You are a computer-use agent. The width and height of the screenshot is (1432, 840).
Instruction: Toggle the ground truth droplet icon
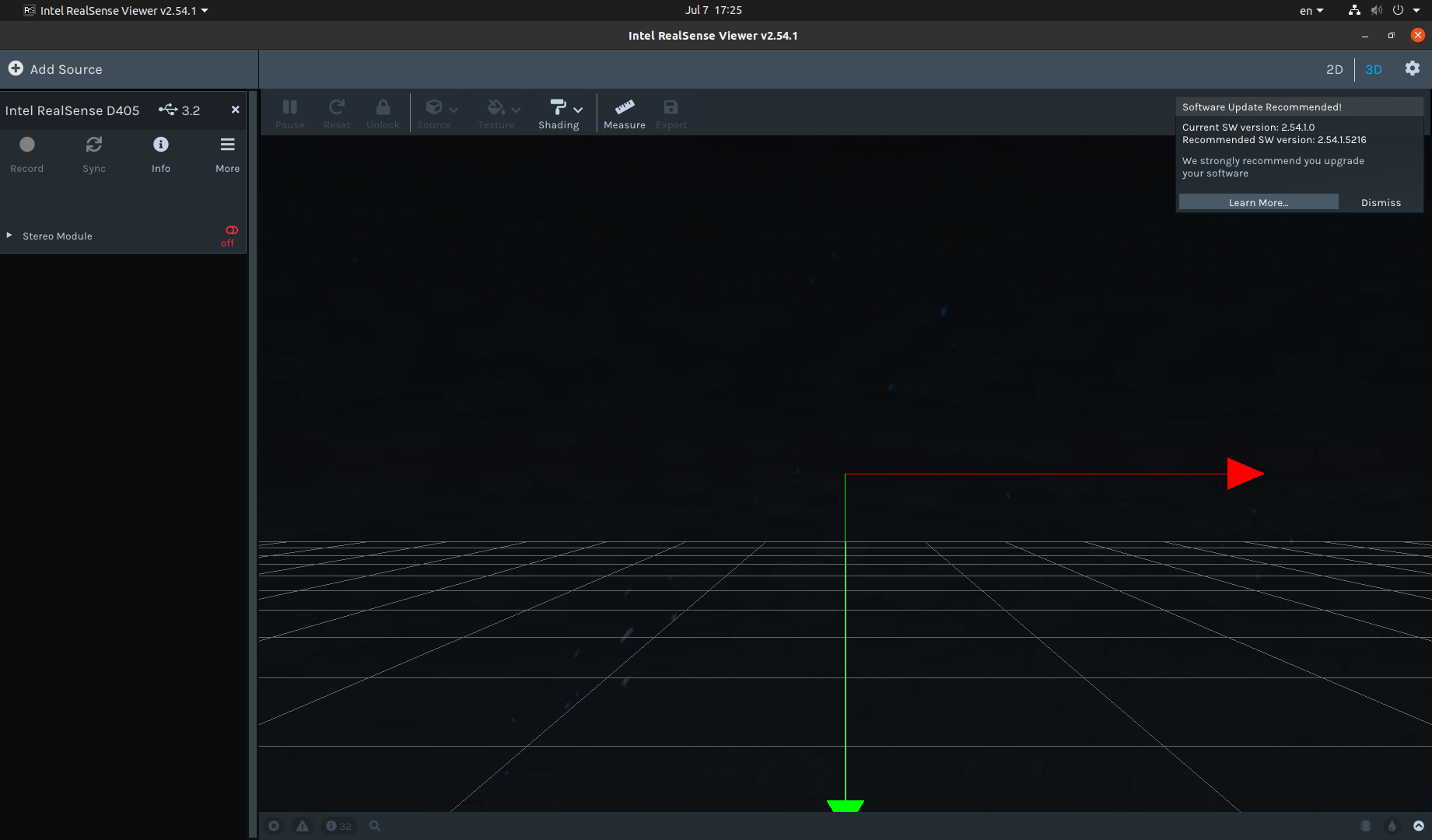pos(1392,825)
